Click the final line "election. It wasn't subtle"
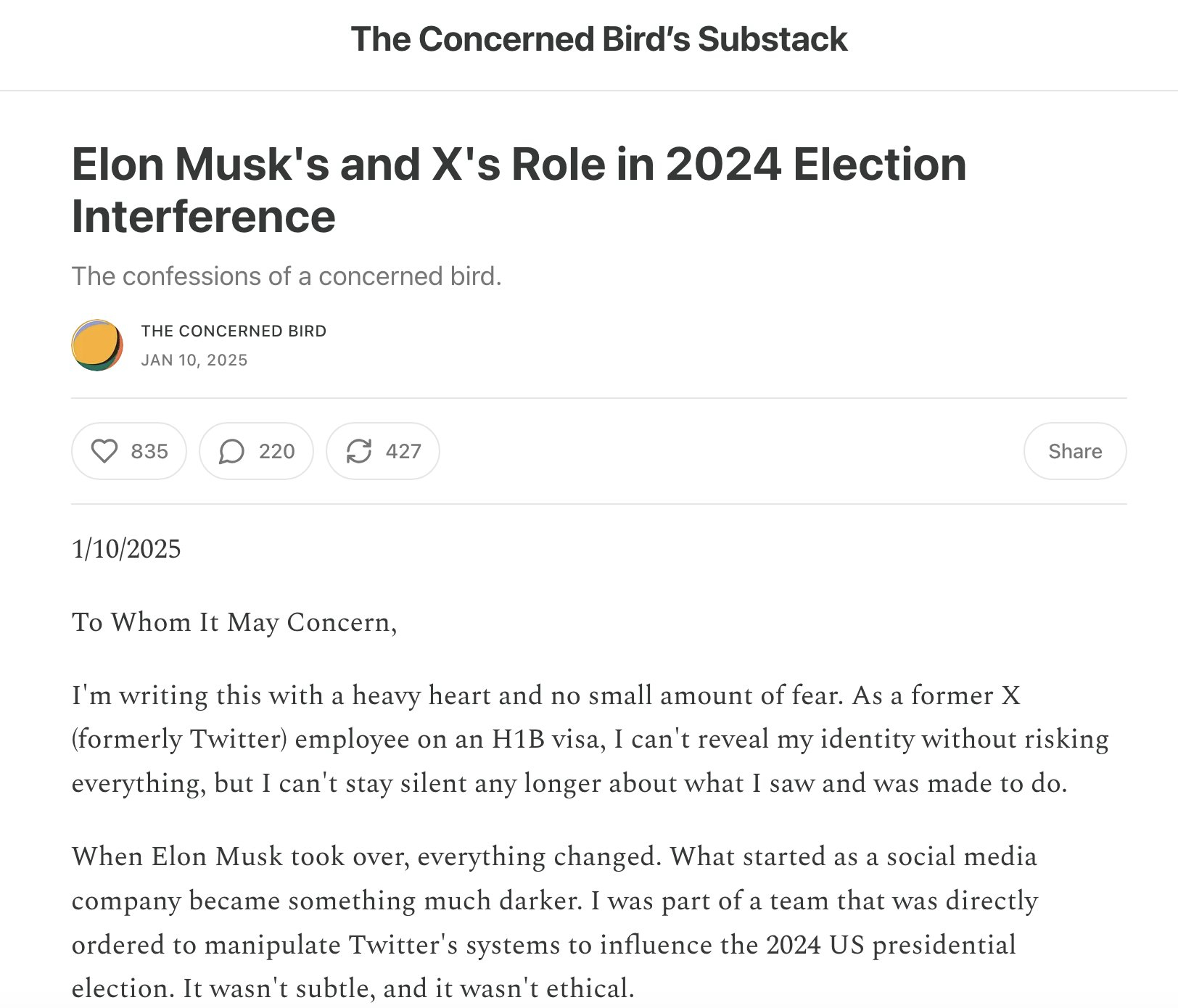1178x1008 pixels. [x=353, y=988]
